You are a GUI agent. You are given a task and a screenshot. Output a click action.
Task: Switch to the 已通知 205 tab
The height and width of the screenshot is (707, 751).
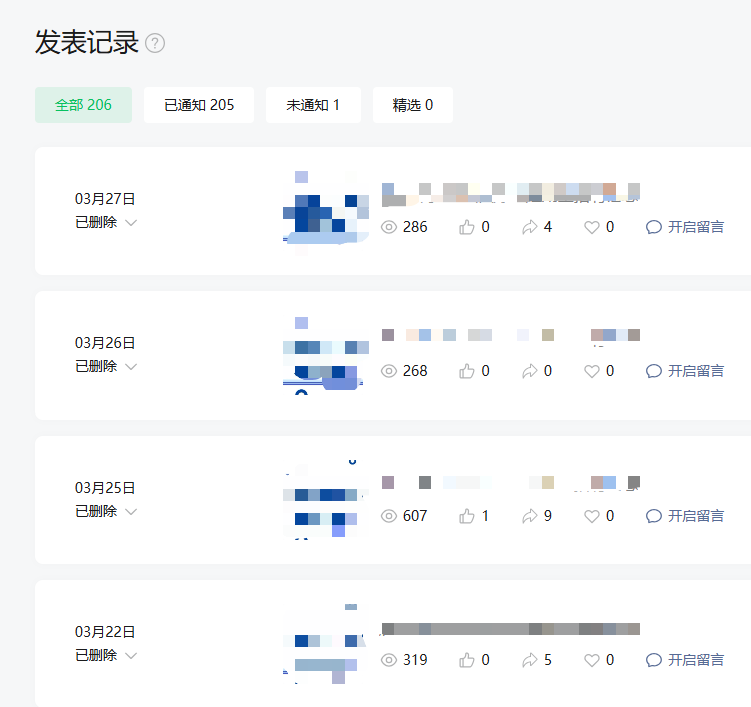click(x=199, y=105)
